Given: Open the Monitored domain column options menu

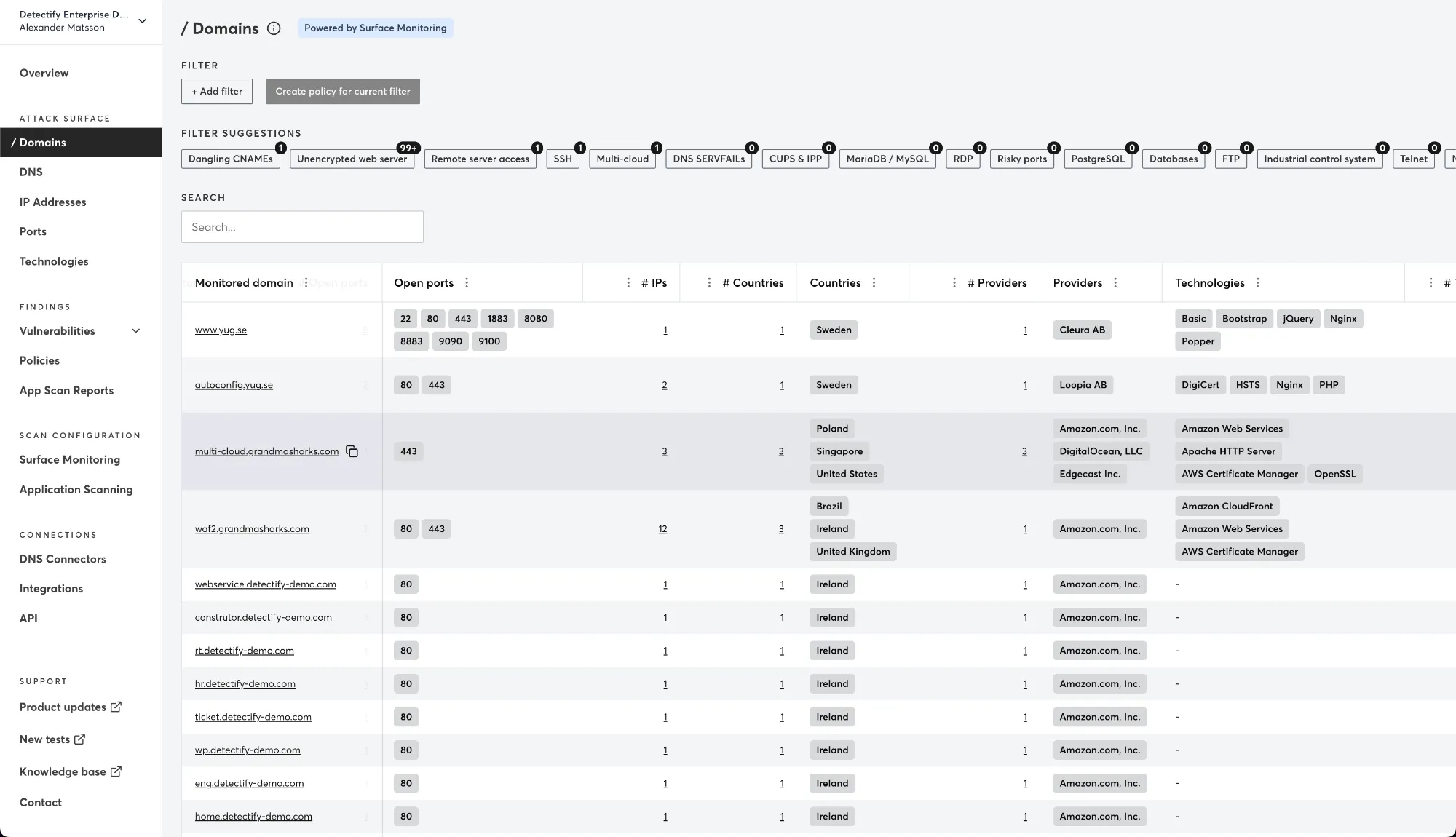Looking at the screenshot, I should click(306, 283).
